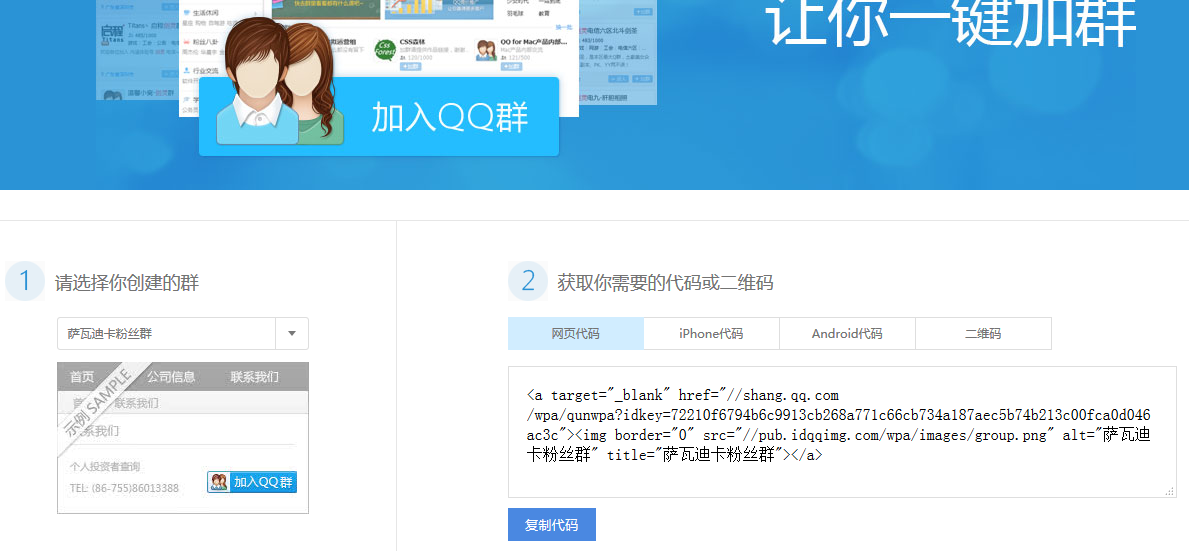Click the large 加入QQ群 banner button
This screenshot has width=1189, height=551.
pyautogui.click(x=379, y=117)
